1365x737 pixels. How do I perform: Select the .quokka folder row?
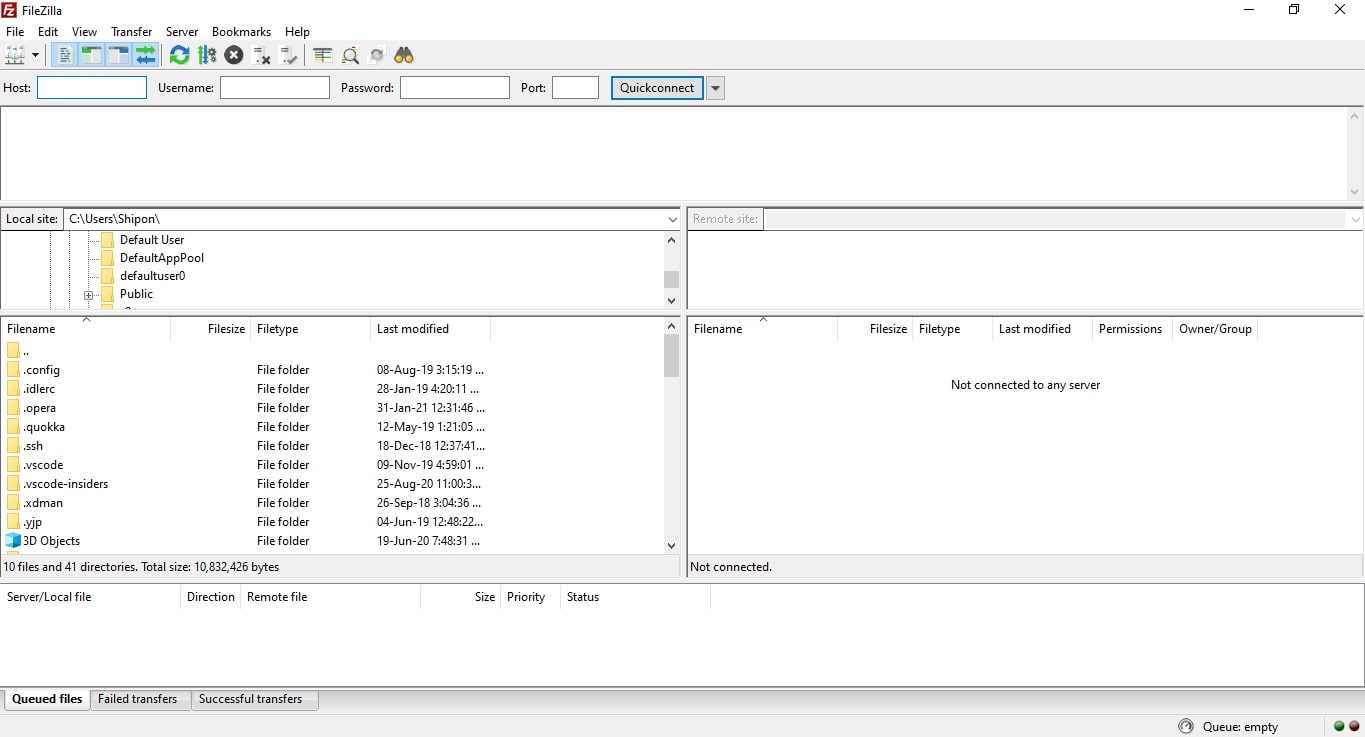click(x=332, y=427)
